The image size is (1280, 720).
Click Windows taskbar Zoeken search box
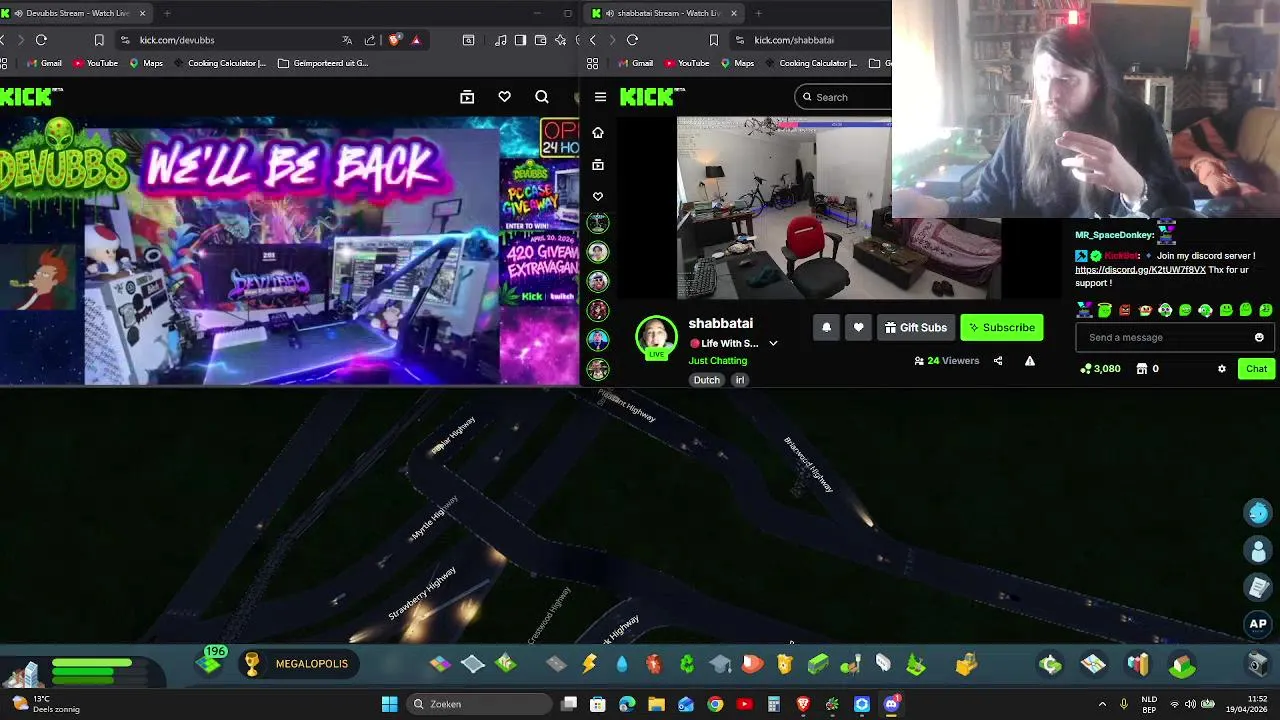(x=478, y=704)
